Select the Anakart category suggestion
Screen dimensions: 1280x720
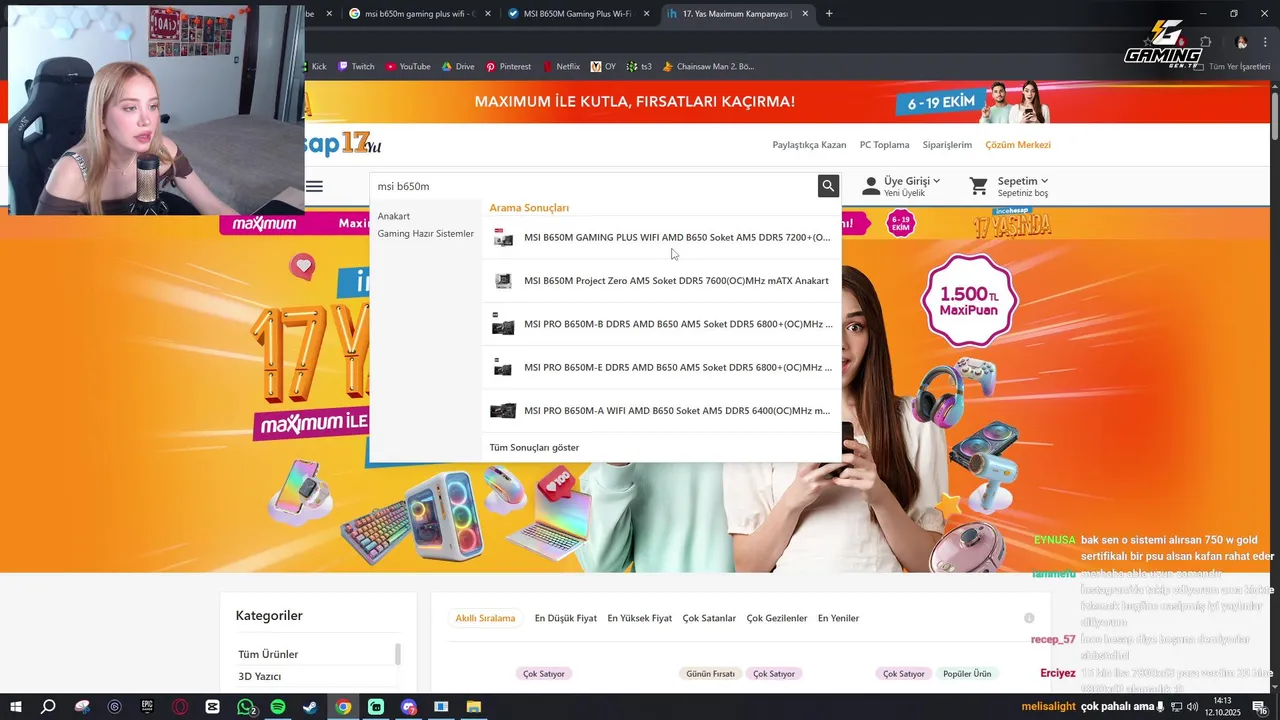[x=394, y=216]
